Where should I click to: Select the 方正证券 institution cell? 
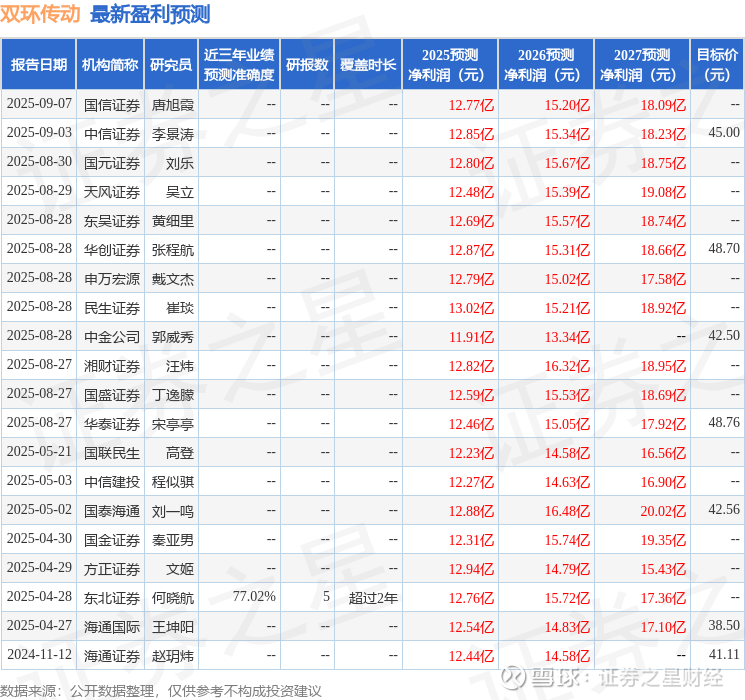112,569
